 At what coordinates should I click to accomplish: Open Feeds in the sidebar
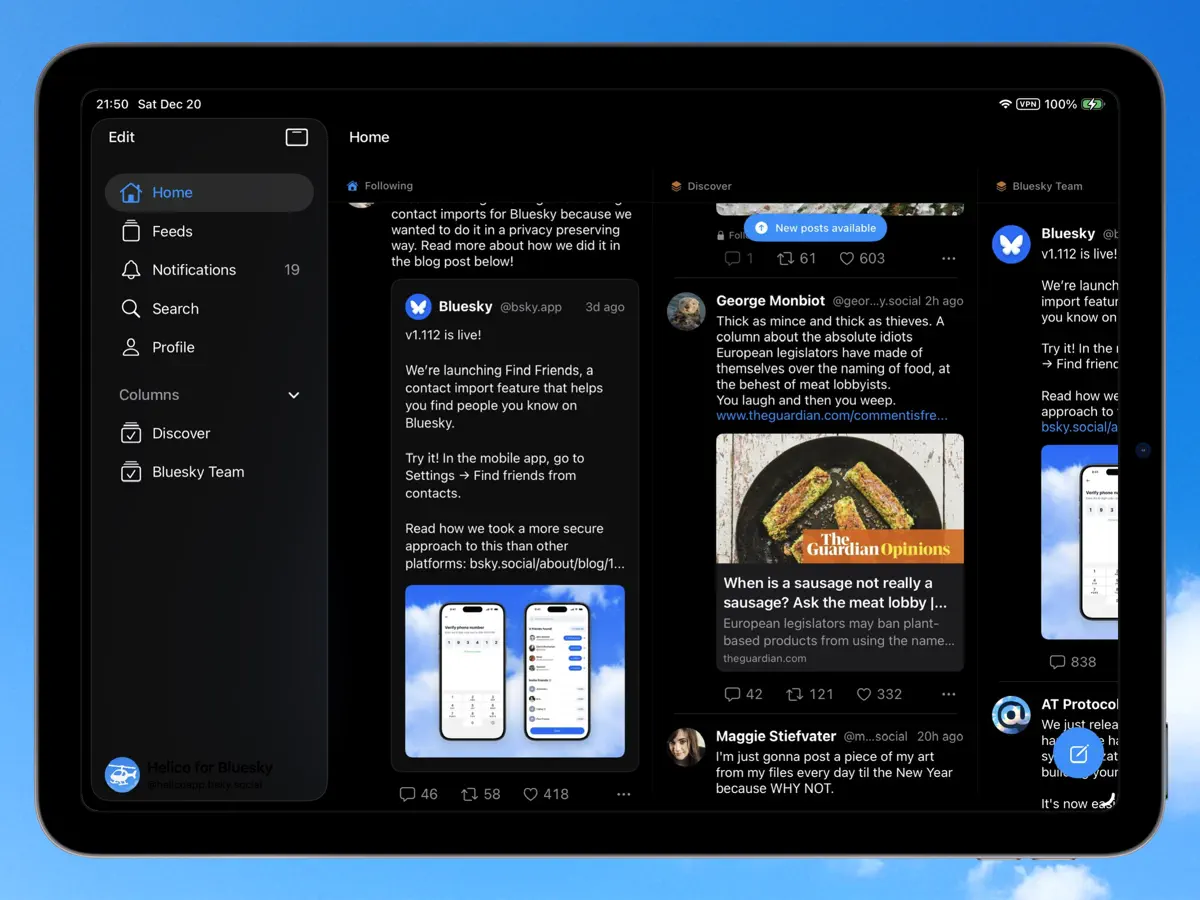tap(209, 231)
